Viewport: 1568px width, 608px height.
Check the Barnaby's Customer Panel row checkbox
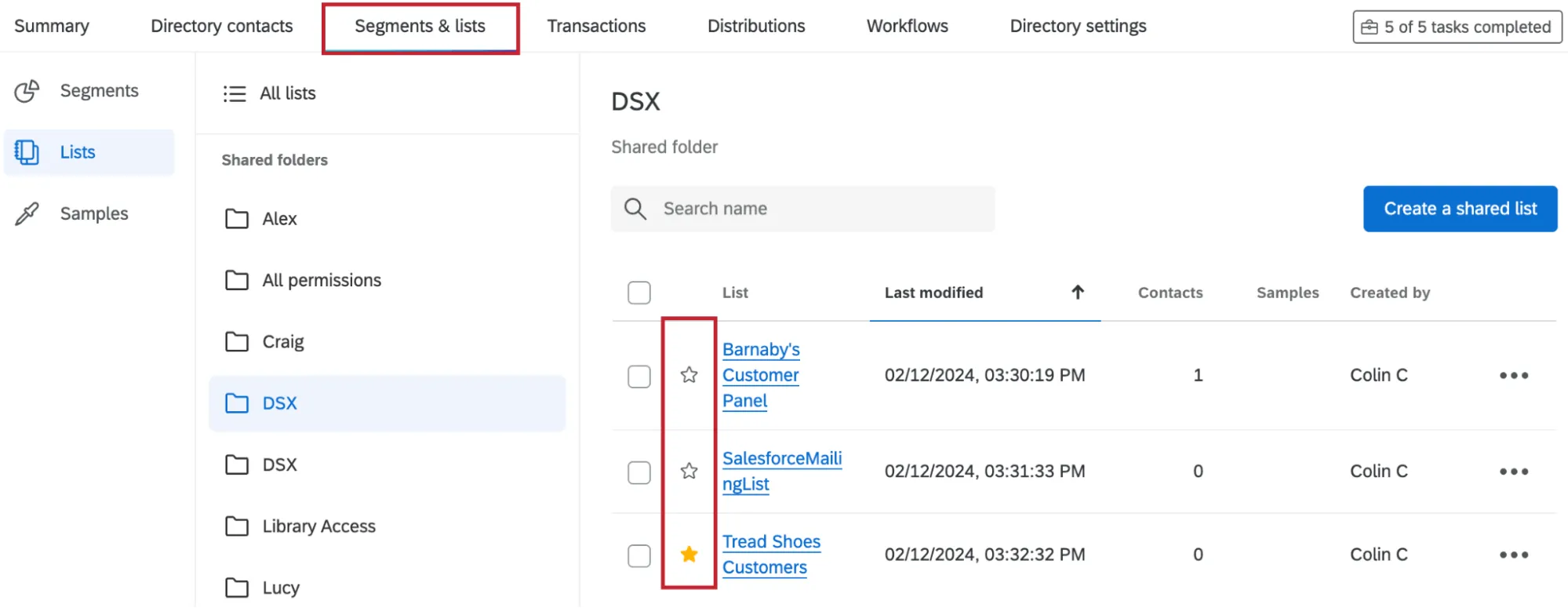pyautogui.click(x=638, y=376)
